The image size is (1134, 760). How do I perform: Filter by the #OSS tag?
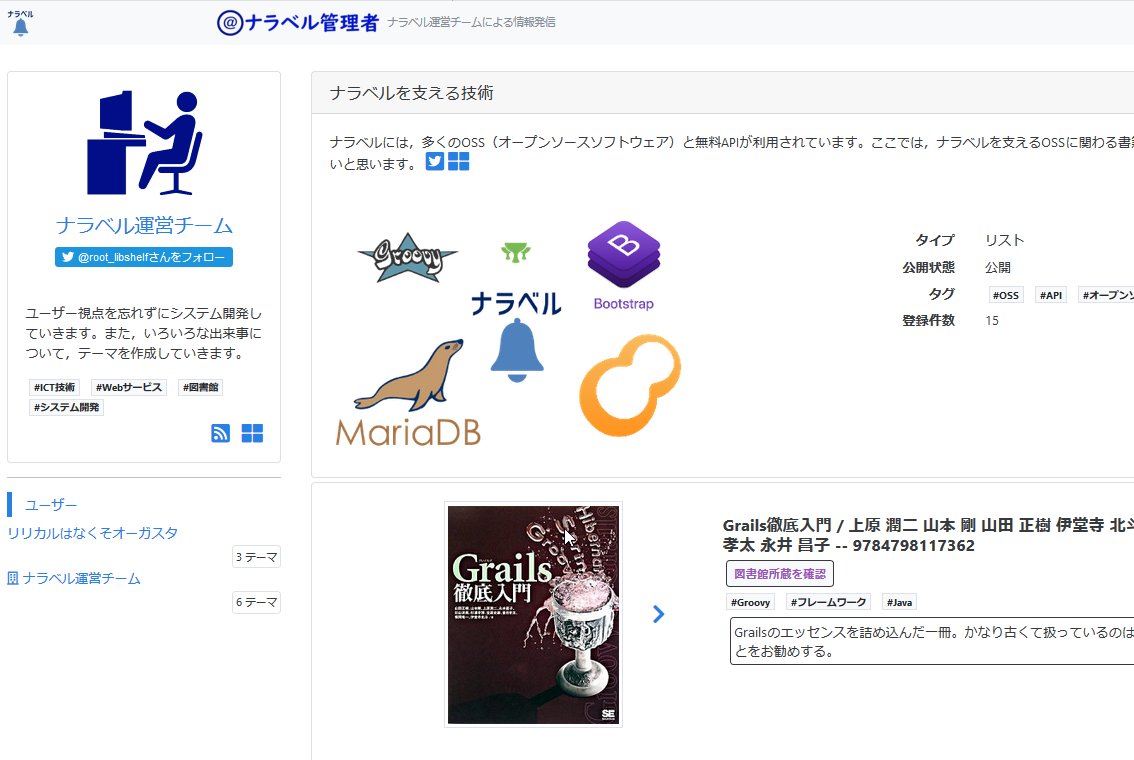click(1006, 295)
